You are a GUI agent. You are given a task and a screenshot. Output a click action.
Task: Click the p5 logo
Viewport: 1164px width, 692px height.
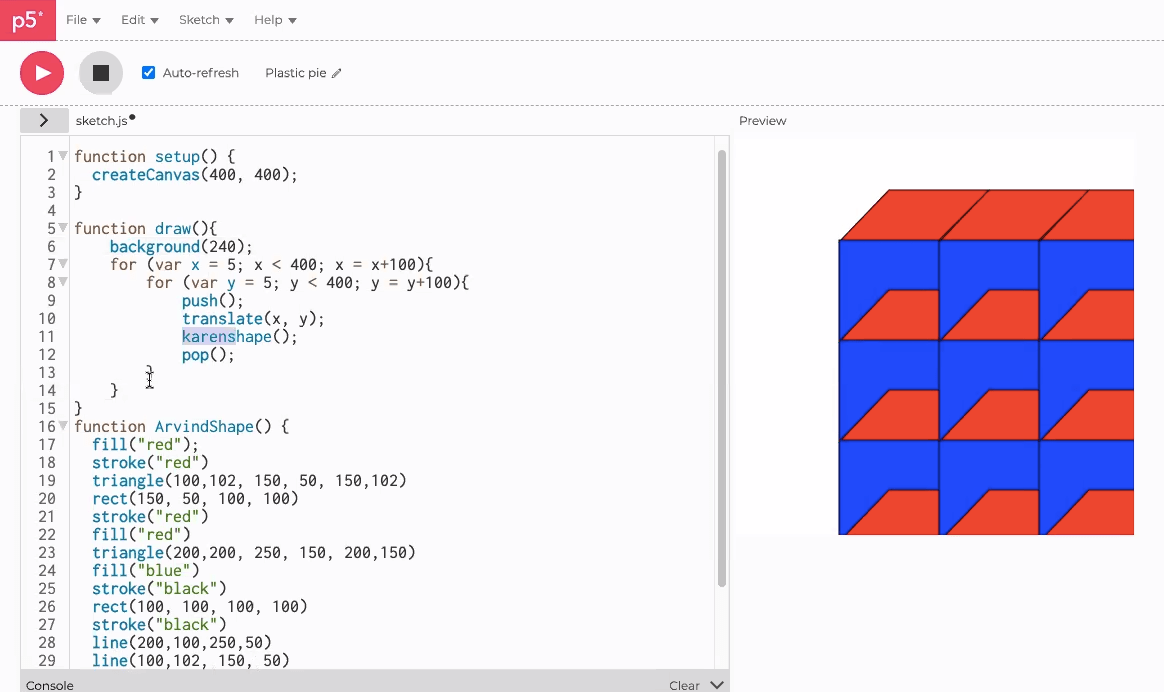pyautogui.click(x=27, y=21)
